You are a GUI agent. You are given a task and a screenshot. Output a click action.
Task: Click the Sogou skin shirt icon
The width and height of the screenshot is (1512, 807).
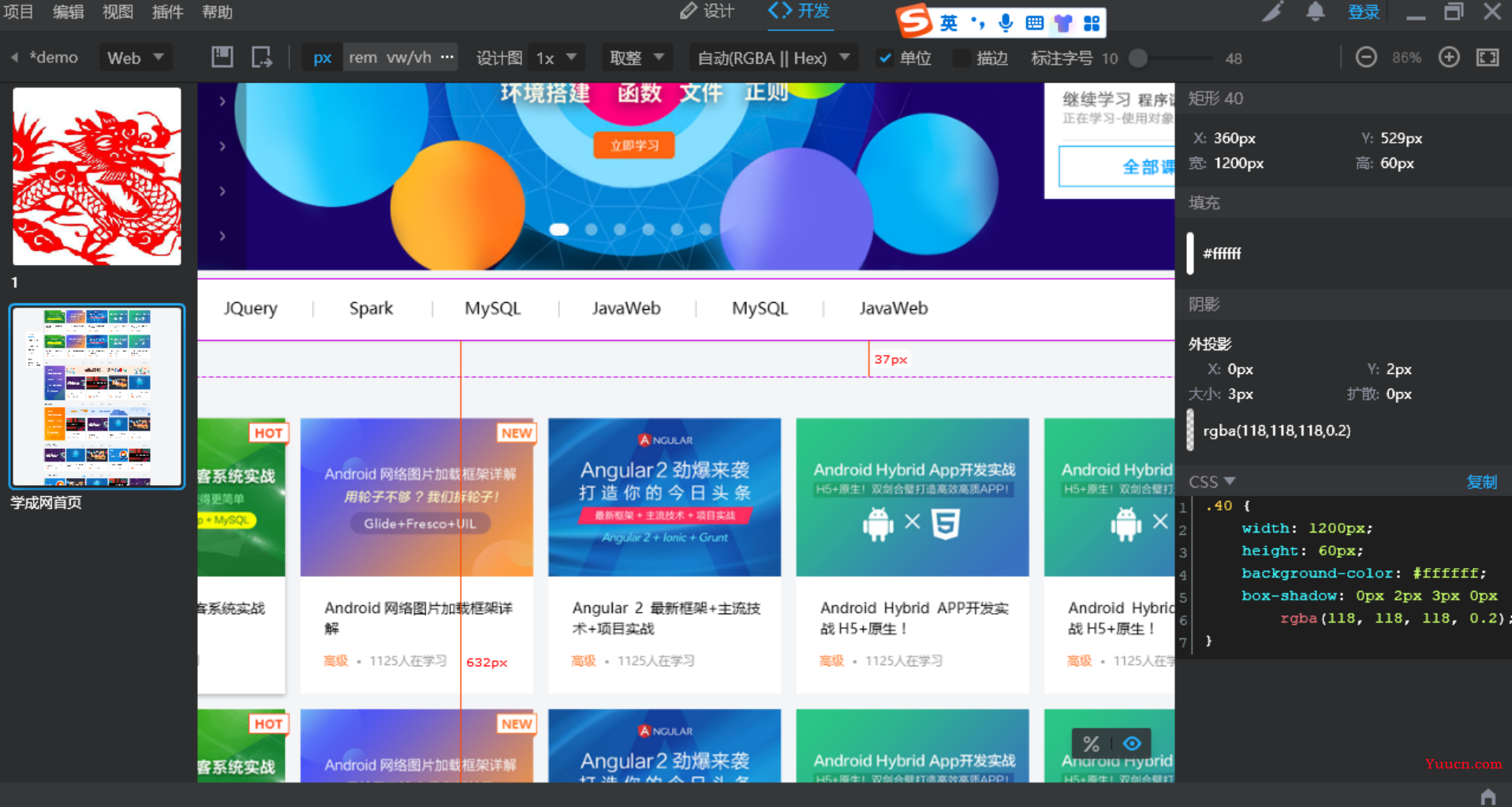coord(1063,23)
